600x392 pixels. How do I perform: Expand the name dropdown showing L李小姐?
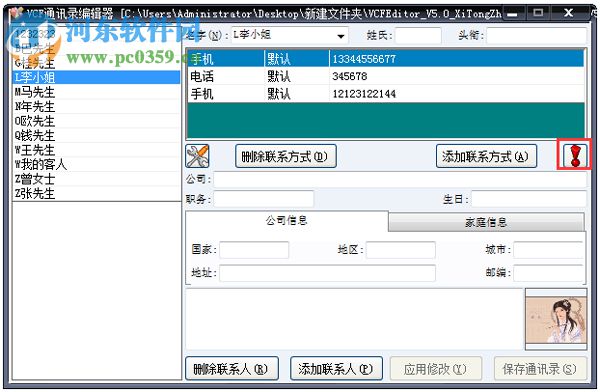coord(340,36)
